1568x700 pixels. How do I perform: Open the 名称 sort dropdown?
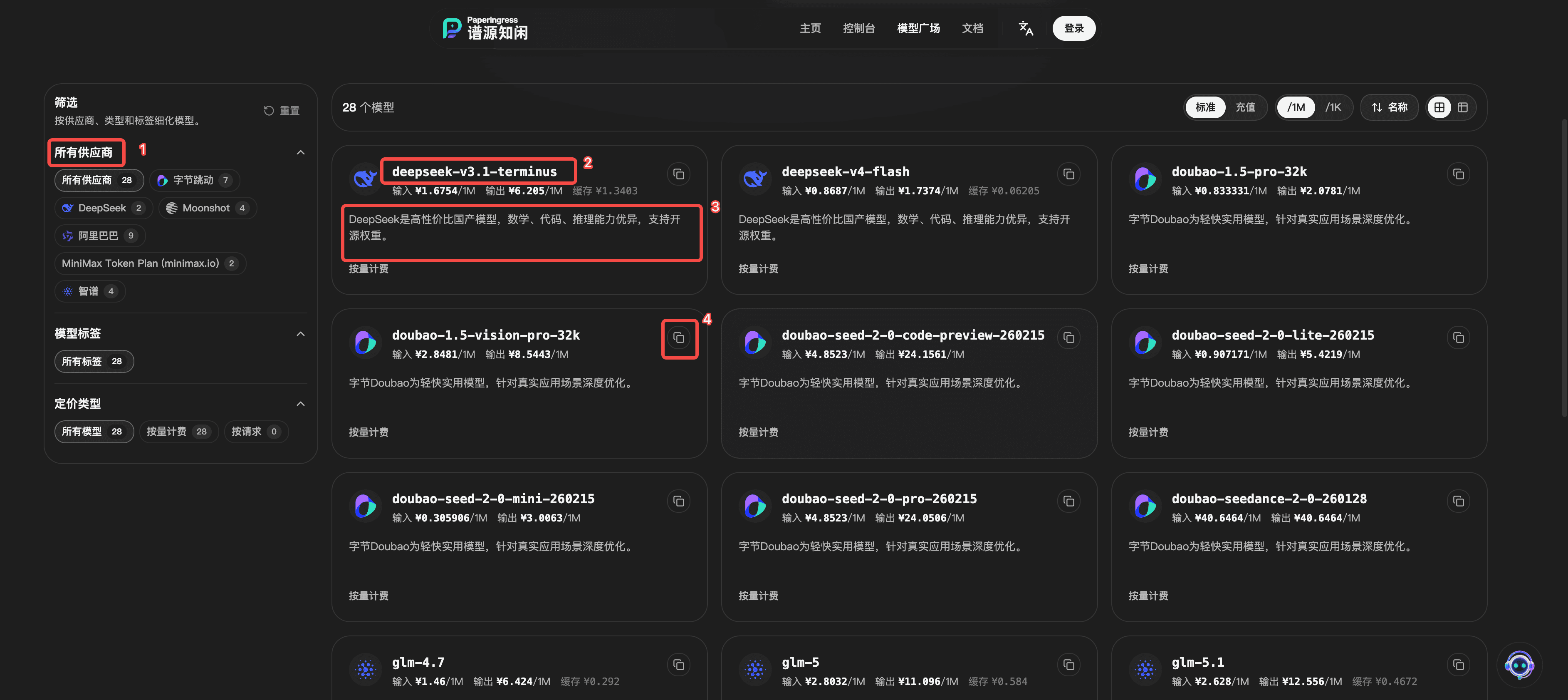point(1390,107)
